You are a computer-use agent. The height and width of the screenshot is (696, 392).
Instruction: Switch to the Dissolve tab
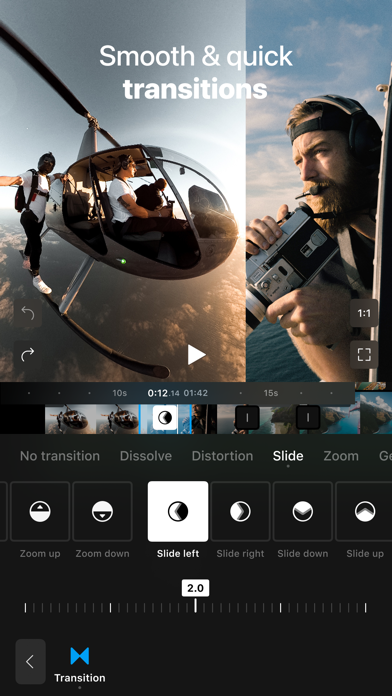point(146,456)
